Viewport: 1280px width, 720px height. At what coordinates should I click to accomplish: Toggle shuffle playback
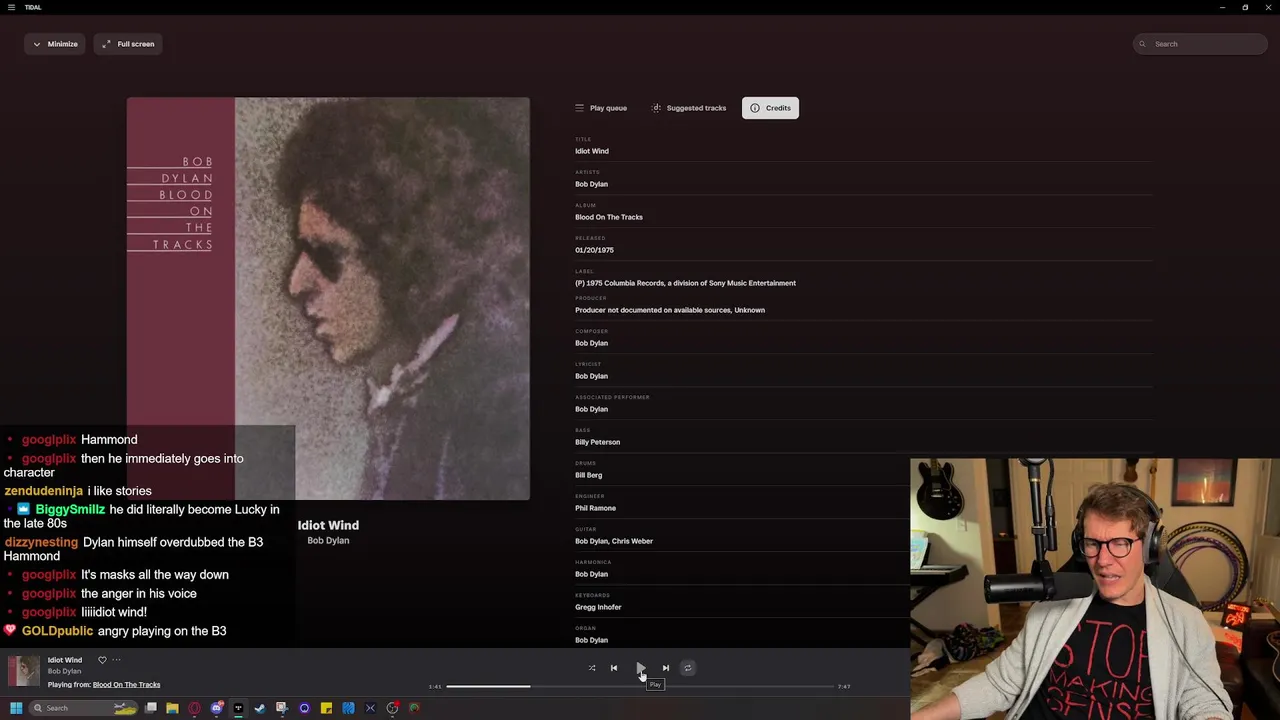click(592, 668)
